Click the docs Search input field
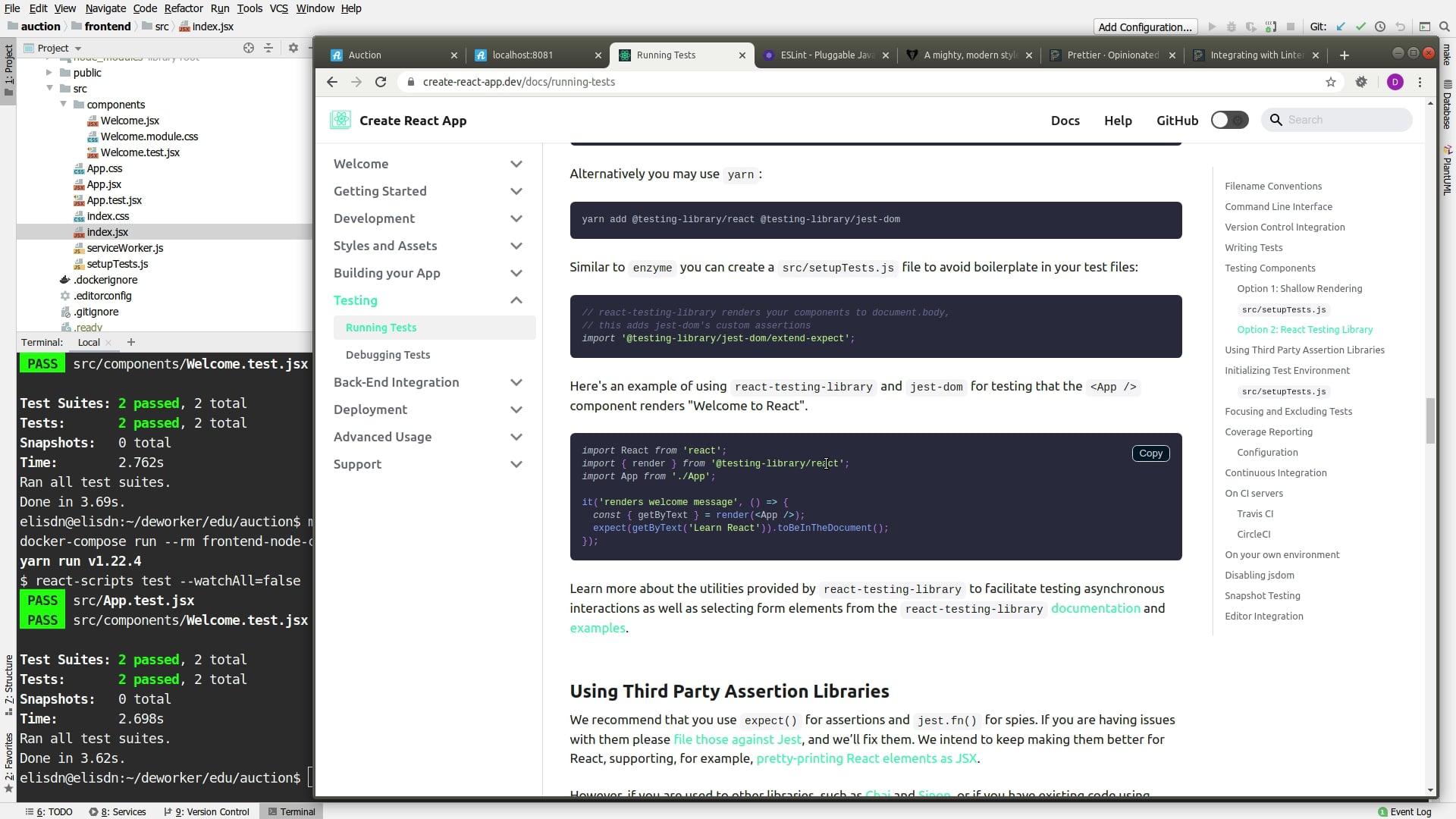The image size is (1456, 819). (1337, 120)
